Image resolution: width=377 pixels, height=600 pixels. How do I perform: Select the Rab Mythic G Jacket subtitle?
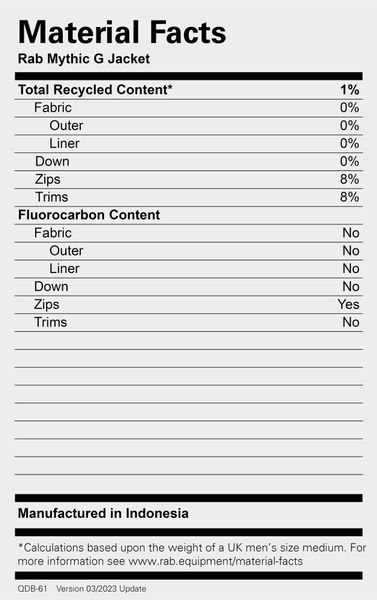[x=84, y=59]
